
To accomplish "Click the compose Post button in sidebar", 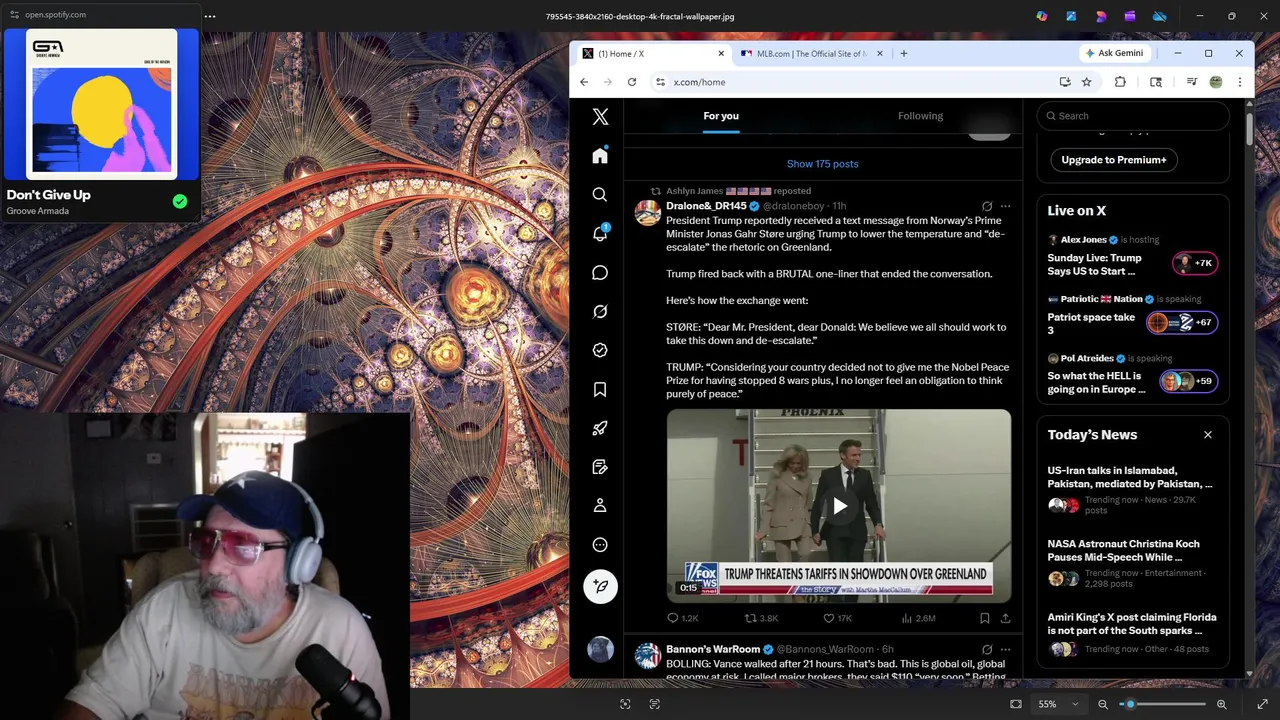I will tap(600, 586).
